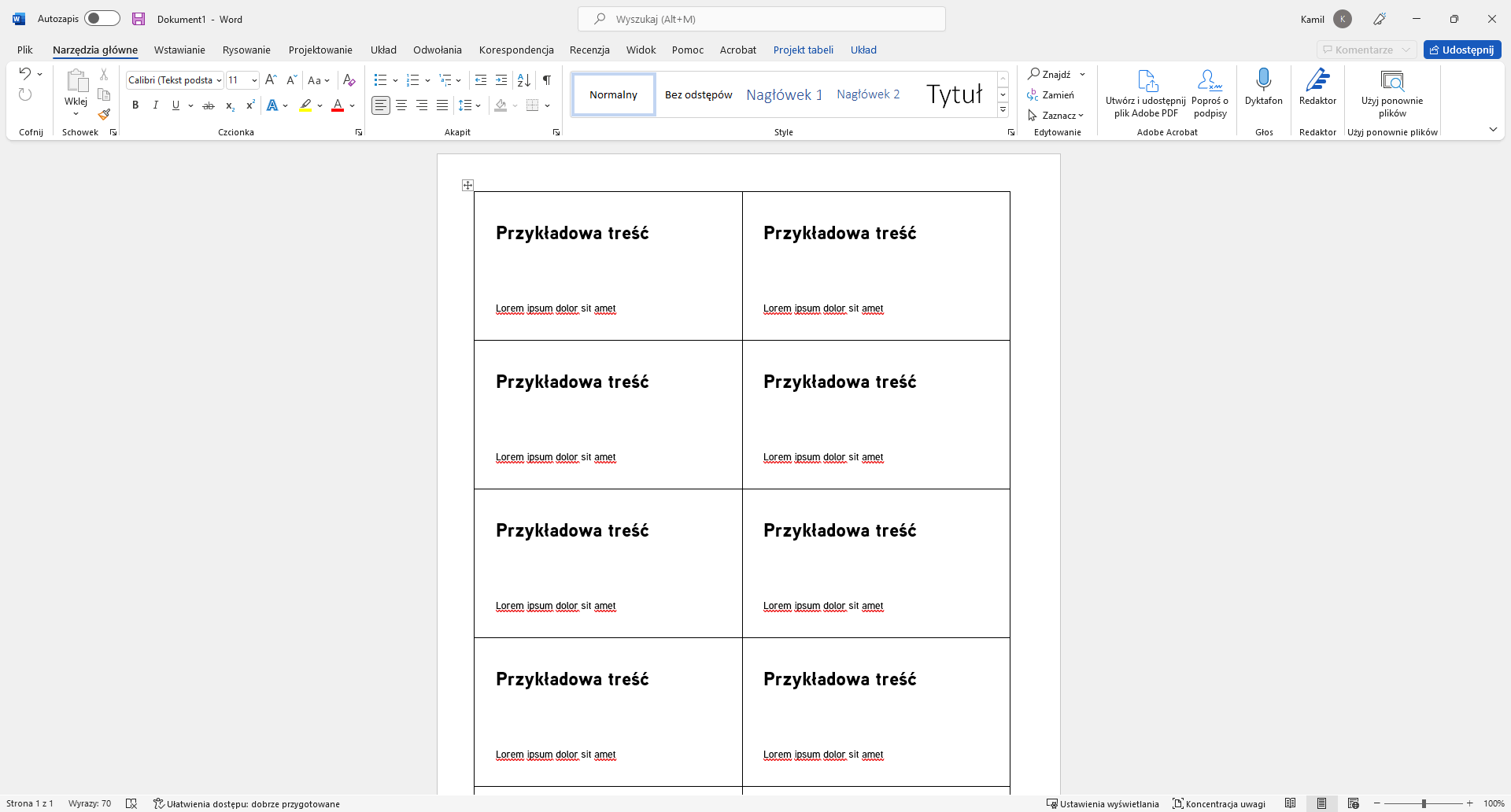This screenshot has width=1511, height=812.
Task: Click the Udostępnij button
Action: [1462, 50]
